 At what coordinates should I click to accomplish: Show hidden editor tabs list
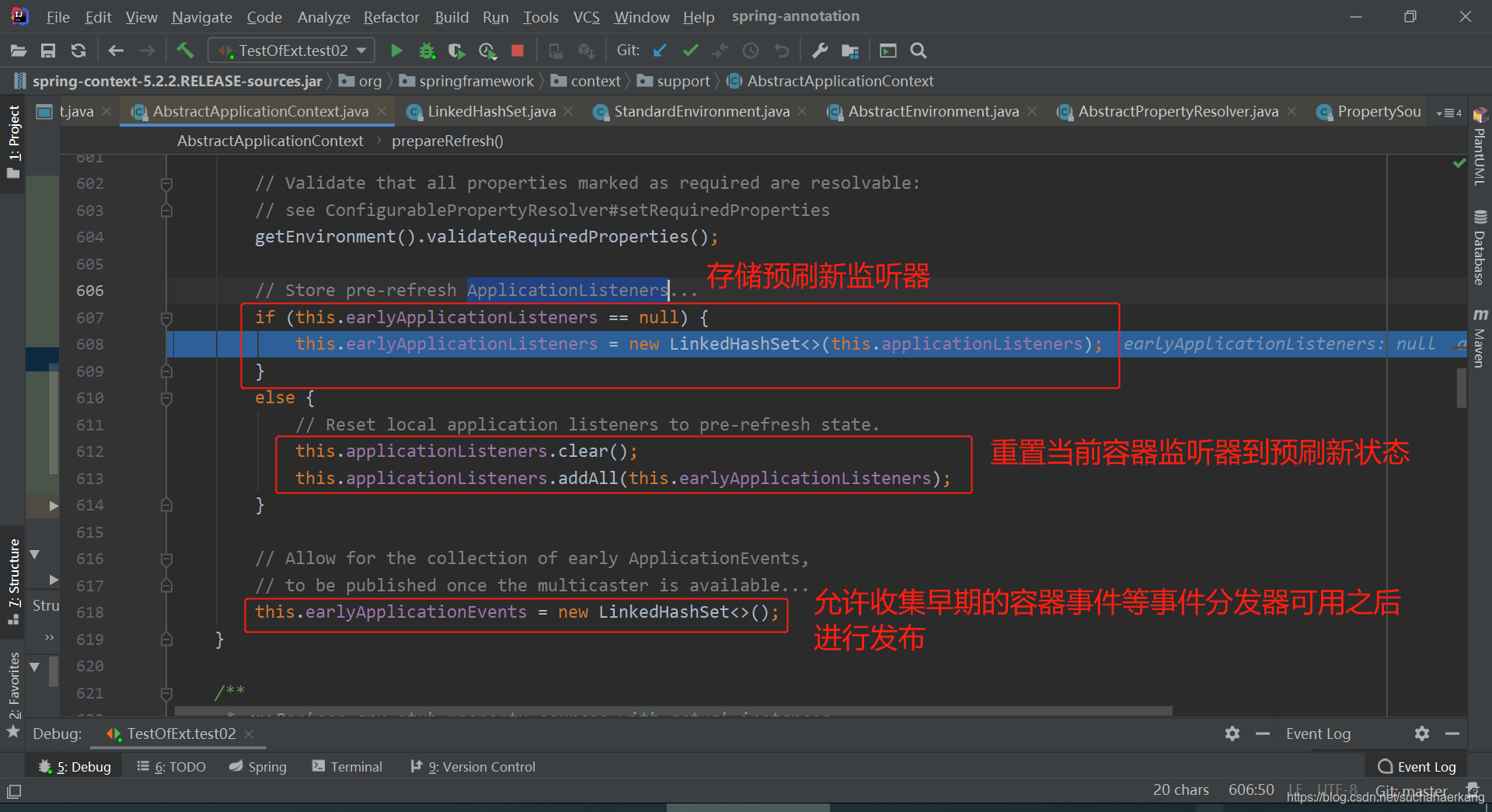click(1449, 113)
